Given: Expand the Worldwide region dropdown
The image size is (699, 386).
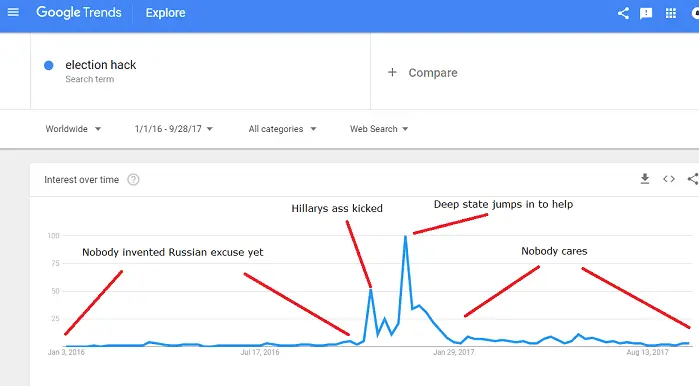Looking at the screenshot, I should point(73,129).
